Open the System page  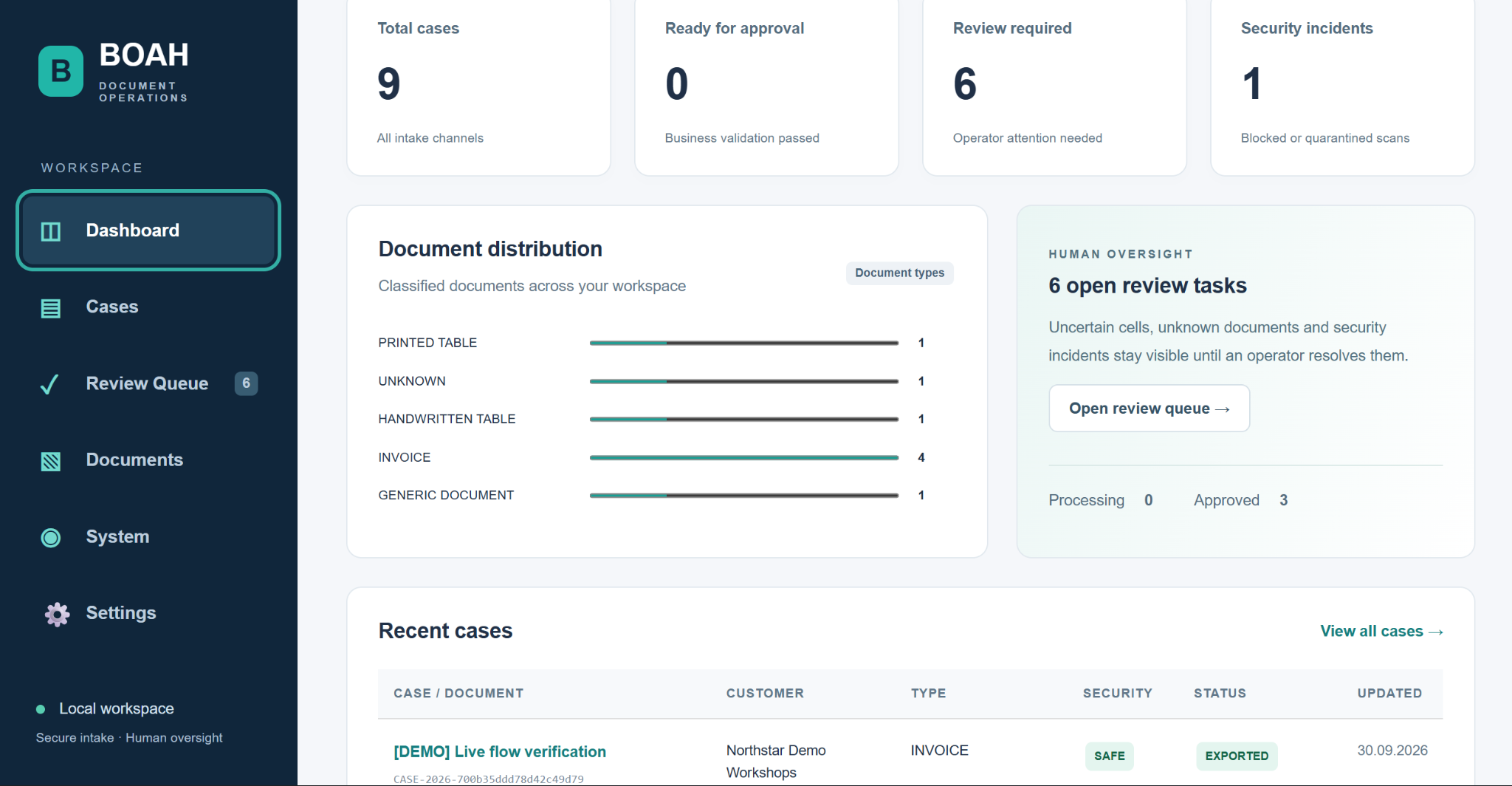148,536
